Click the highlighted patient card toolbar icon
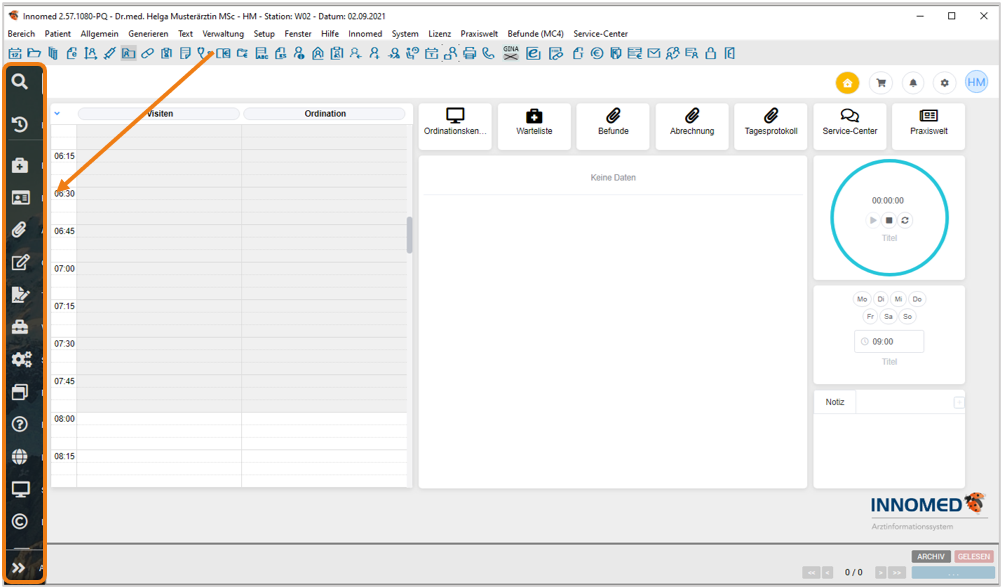Image resolution: width=1002 pixels, height=588 pixels. 128,54
